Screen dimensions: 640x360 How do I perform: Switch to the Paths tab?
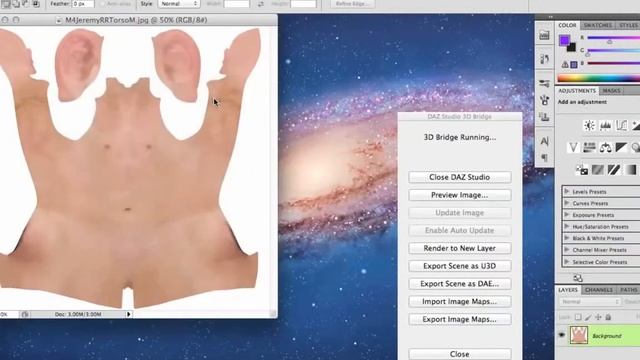pyautogui.click(x=629, y=290)
